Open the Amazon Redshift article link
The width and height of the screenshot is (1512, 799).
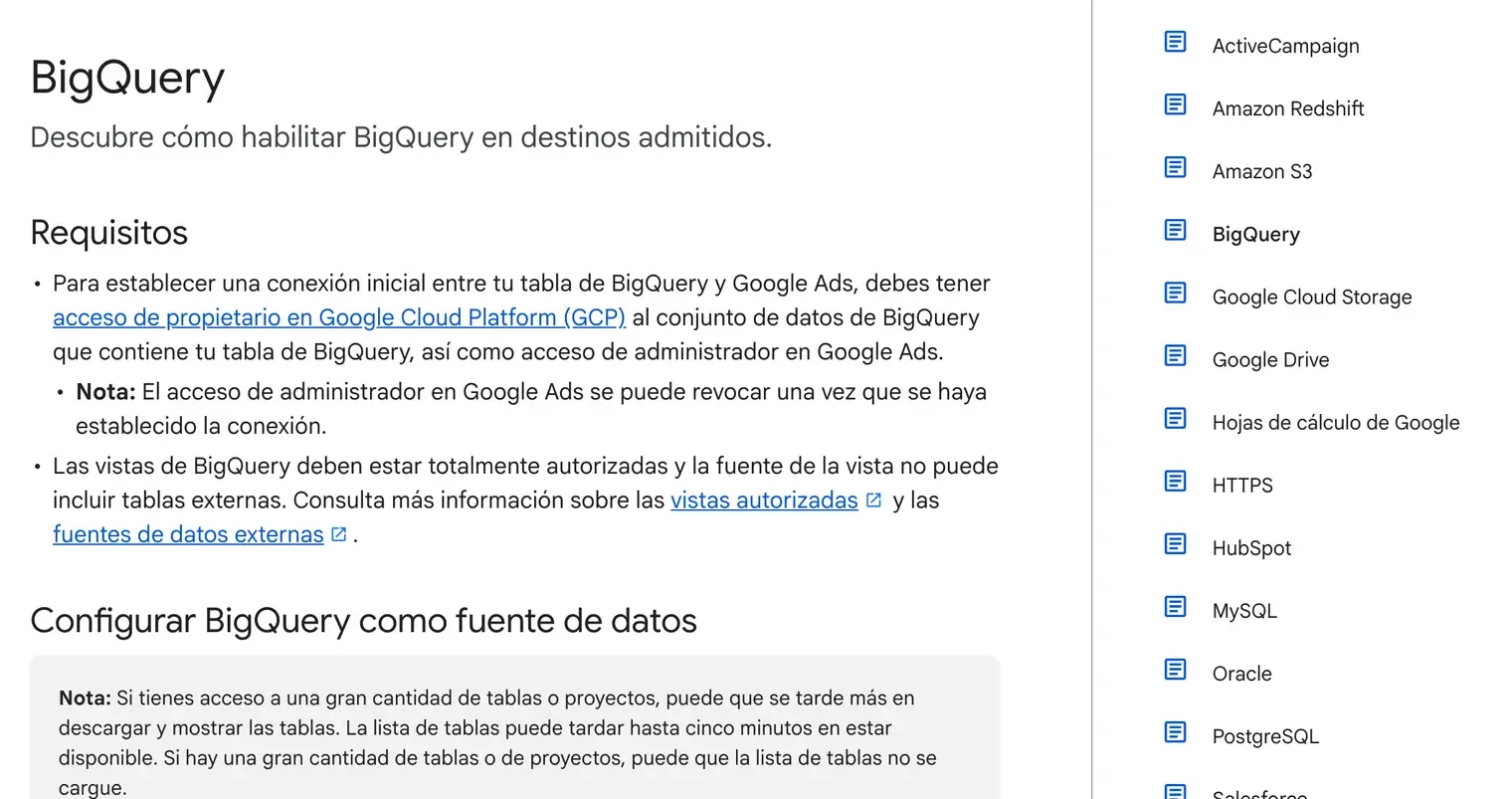[1288, 108]
